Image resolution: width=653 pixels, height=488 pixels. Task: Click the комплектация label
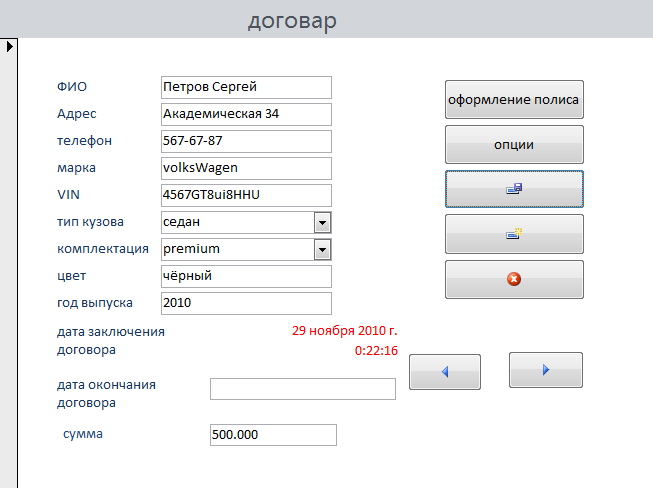click(x=103, y=249)
